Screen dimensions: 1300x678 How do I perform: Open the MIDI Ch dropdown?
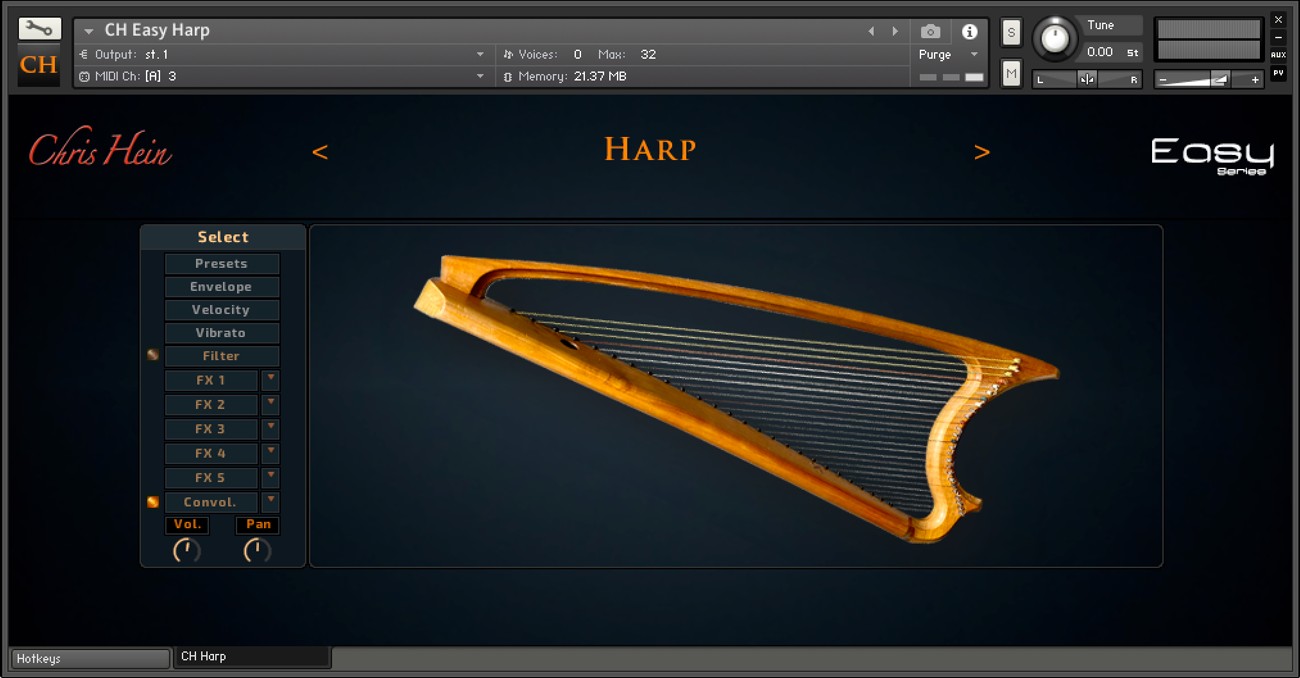pyautogui.click(x=283, y=76)
